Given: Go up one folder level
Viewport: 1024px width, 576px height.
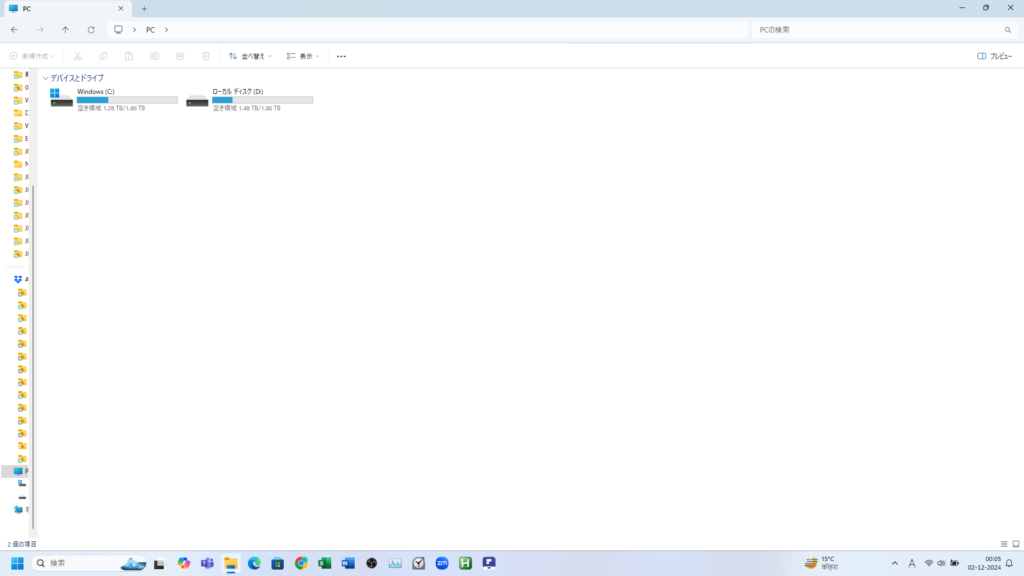Looking at the screenshot, I should pos(65,30).
